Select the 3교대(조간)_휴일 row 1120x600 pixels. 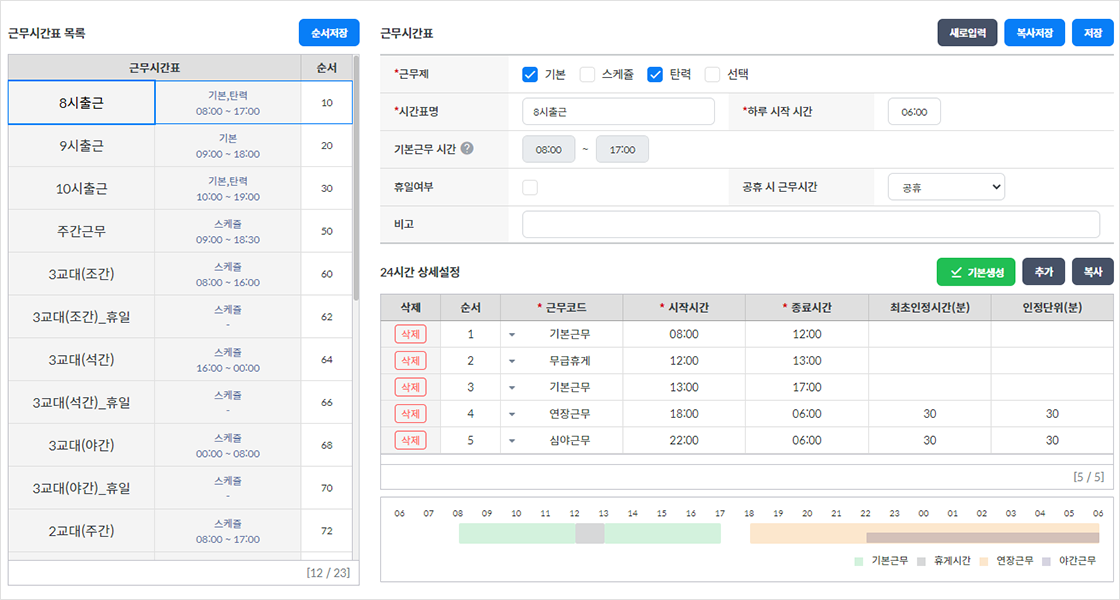(x=181, y=317)
